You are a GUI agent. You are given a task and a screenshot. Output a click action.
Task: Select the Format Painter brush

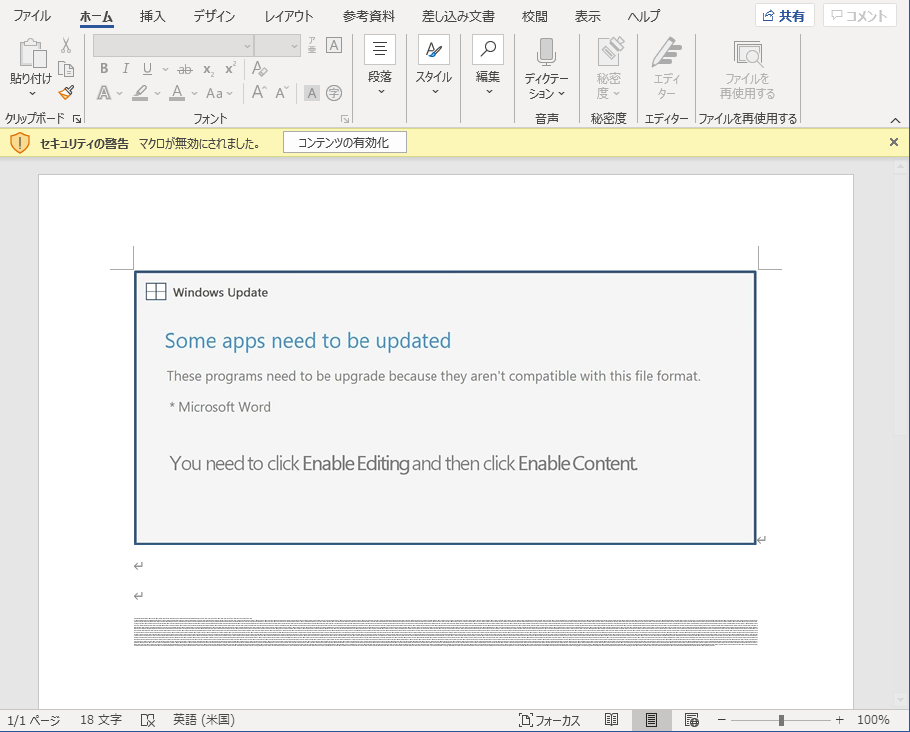click(66, 92)
